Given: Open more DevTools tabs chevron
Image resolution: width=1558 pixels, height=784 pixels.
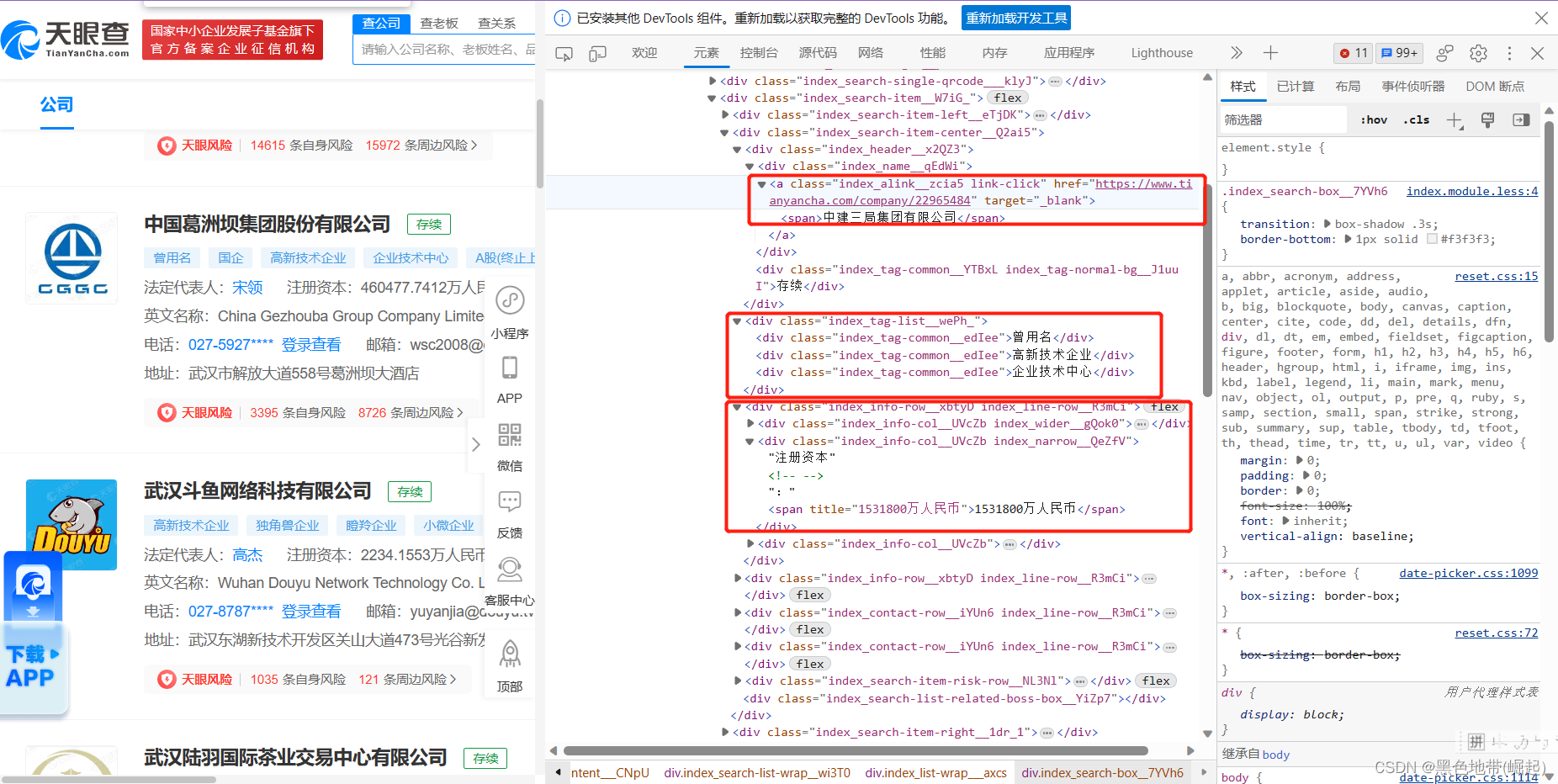Looking at the screenshot, I should point(1236,53).
